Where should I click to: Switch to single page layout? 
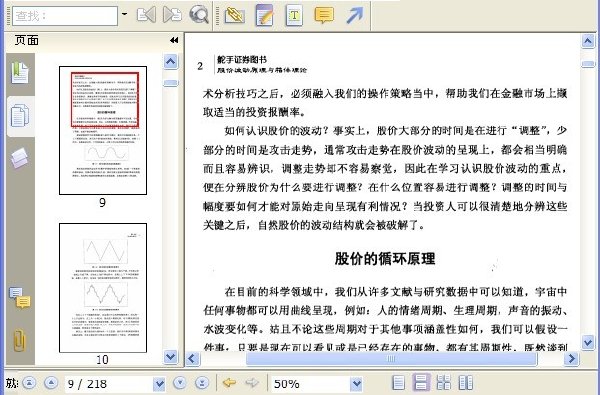click(x=399, y=382)
